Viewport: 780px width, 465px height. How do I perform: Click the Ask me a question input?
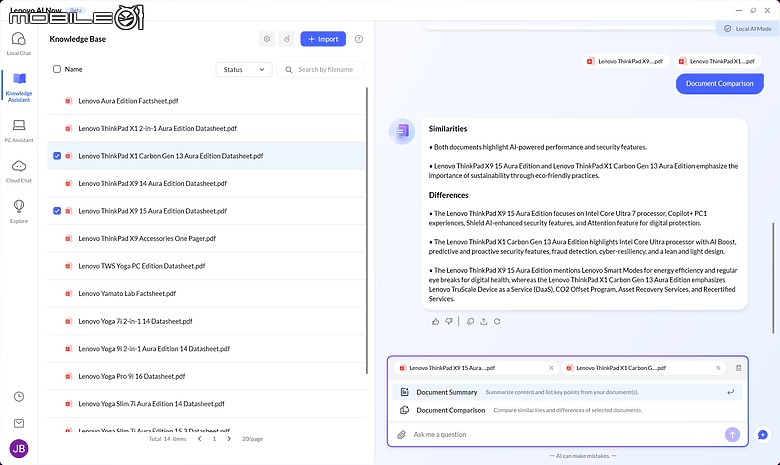click(565, 435)
